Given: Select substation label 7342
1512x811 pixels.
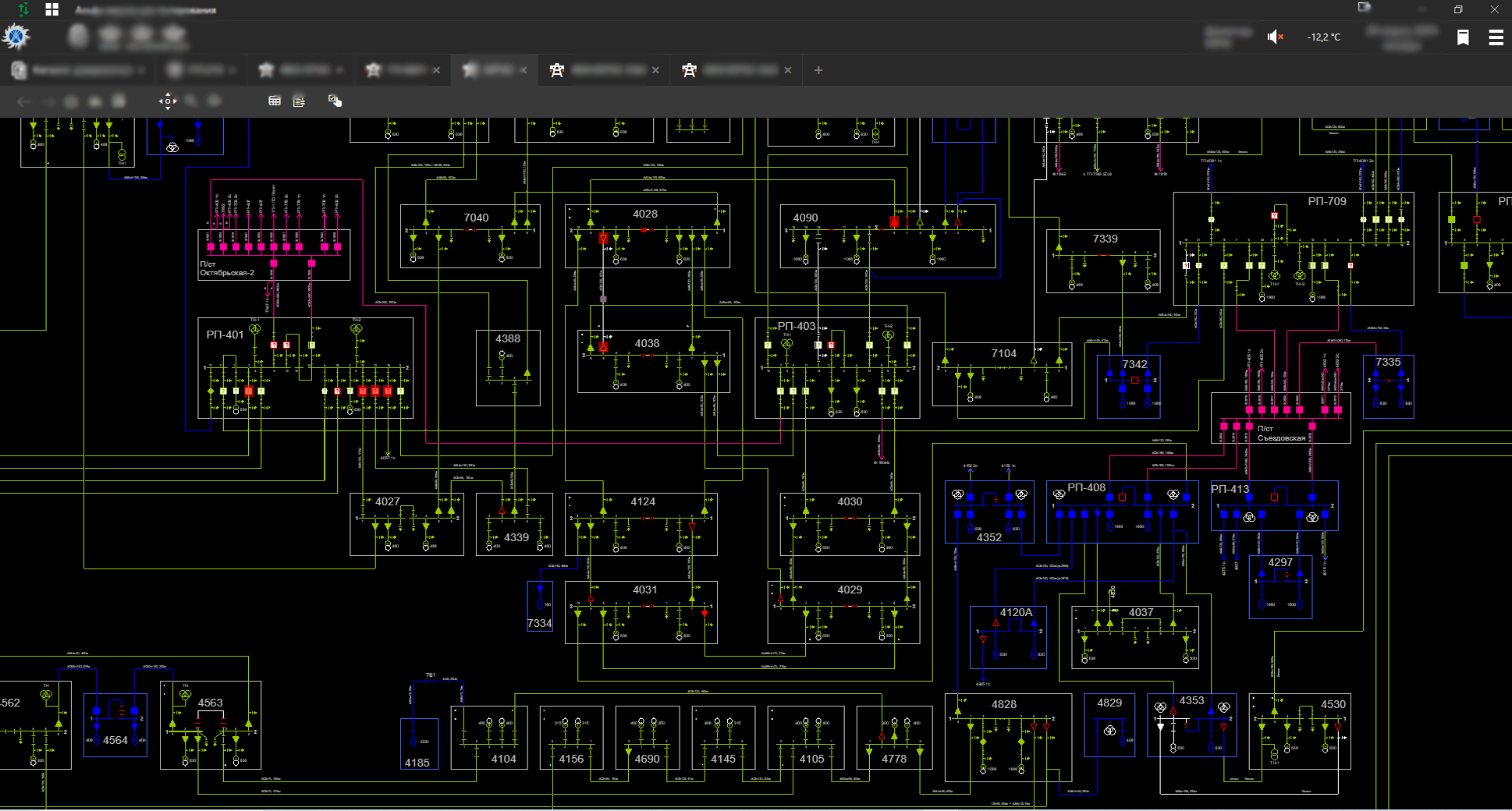Looking at the screenshot, I should point(1134,364).
